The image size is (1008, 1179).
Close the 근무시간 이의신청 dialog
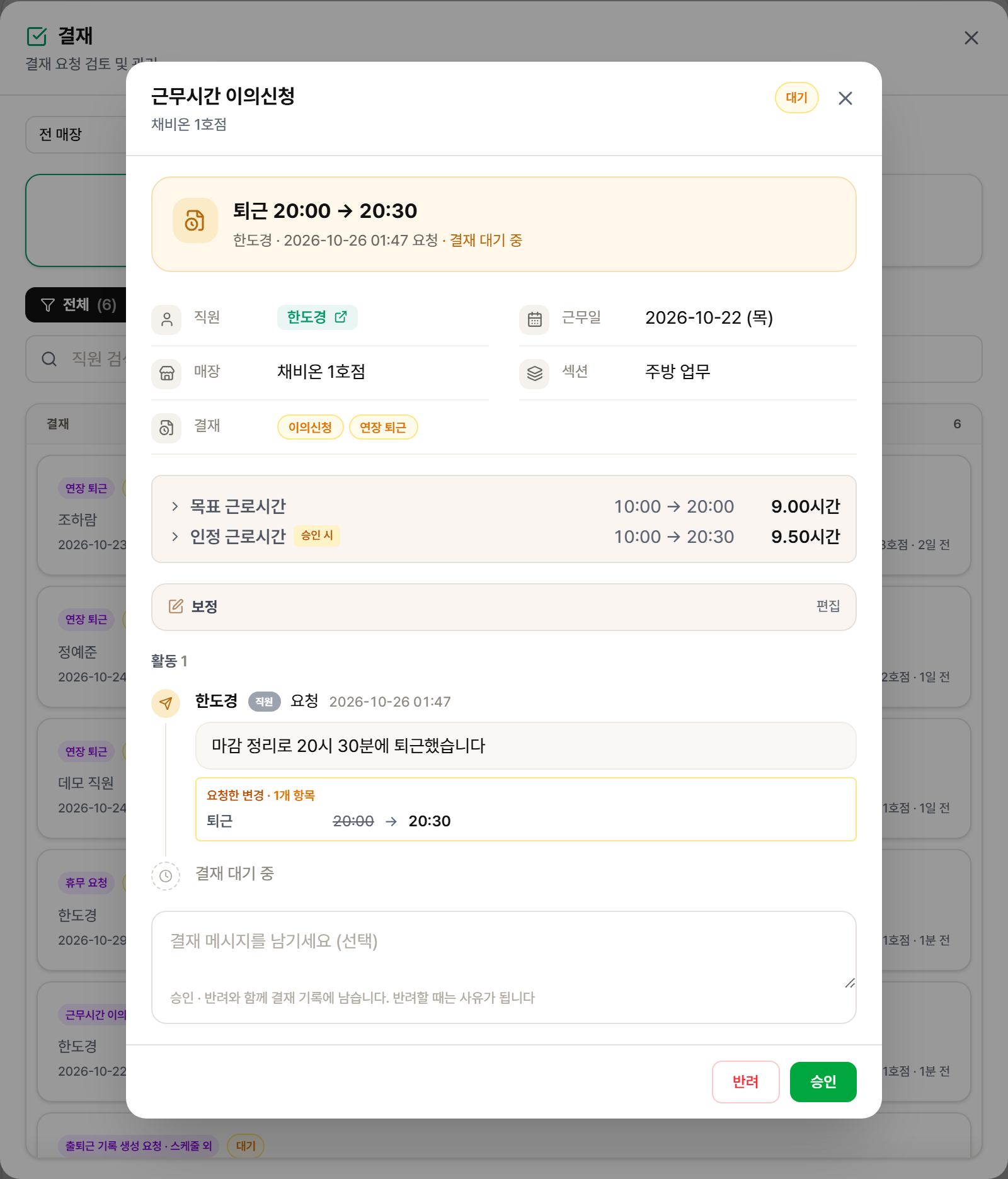point(845,98)
